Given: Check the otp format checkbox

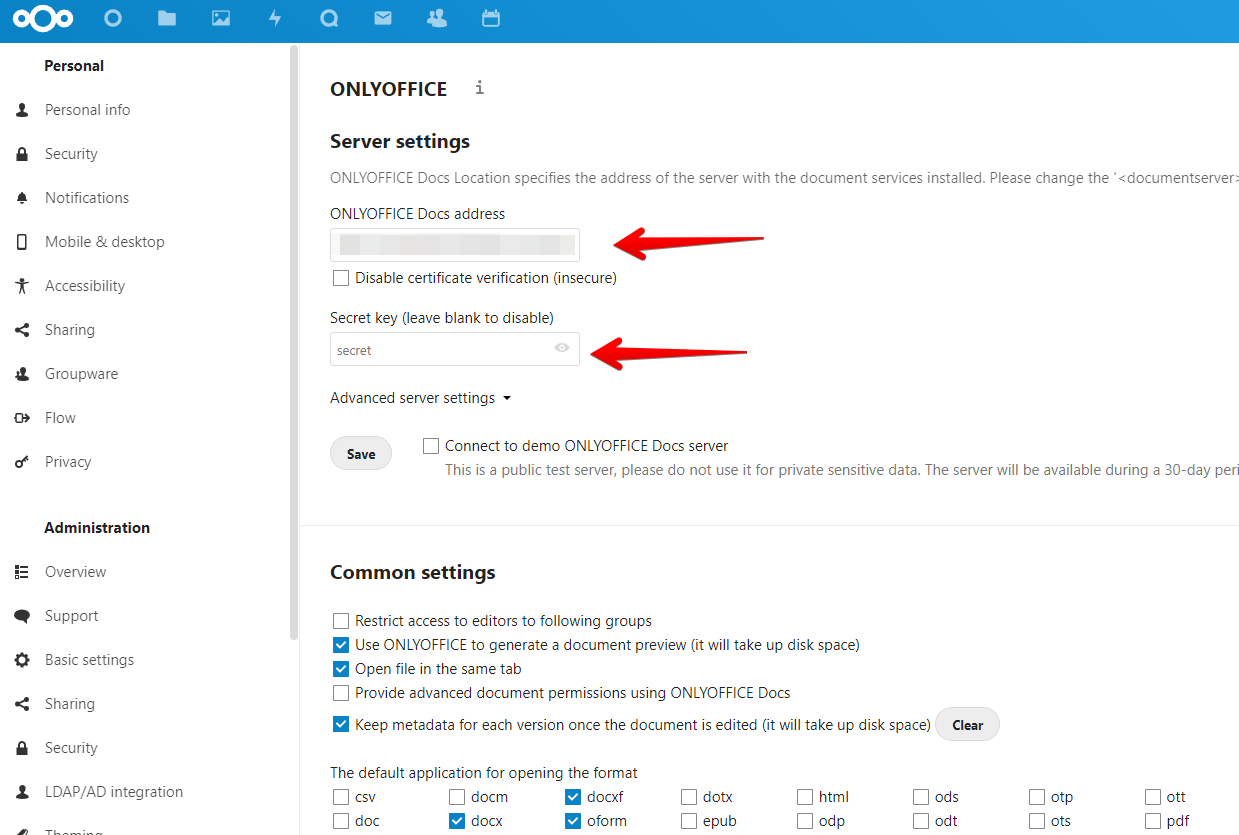Looking at the screenshot, I should [1037, 797].
